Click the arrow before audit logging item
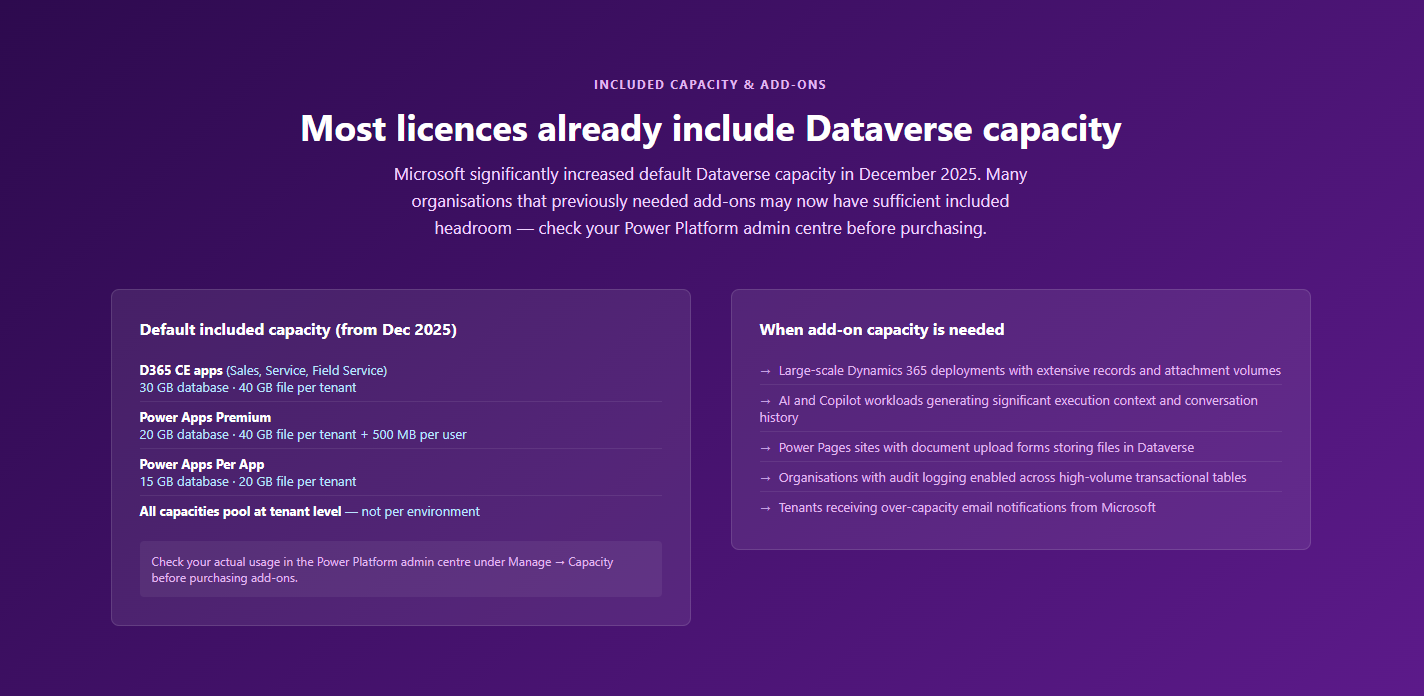The width and height of the screenshot is (1424, 696). click(765, 478)
